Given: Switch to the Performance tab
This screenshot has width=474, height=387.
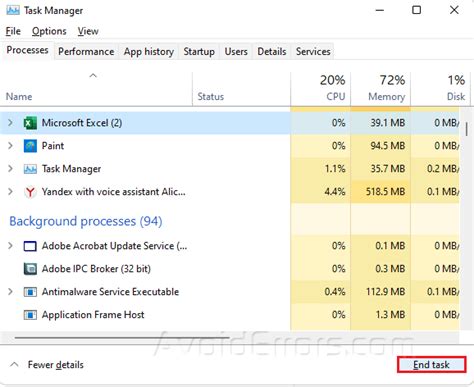Looking at the screenshot, I should 86,52.
